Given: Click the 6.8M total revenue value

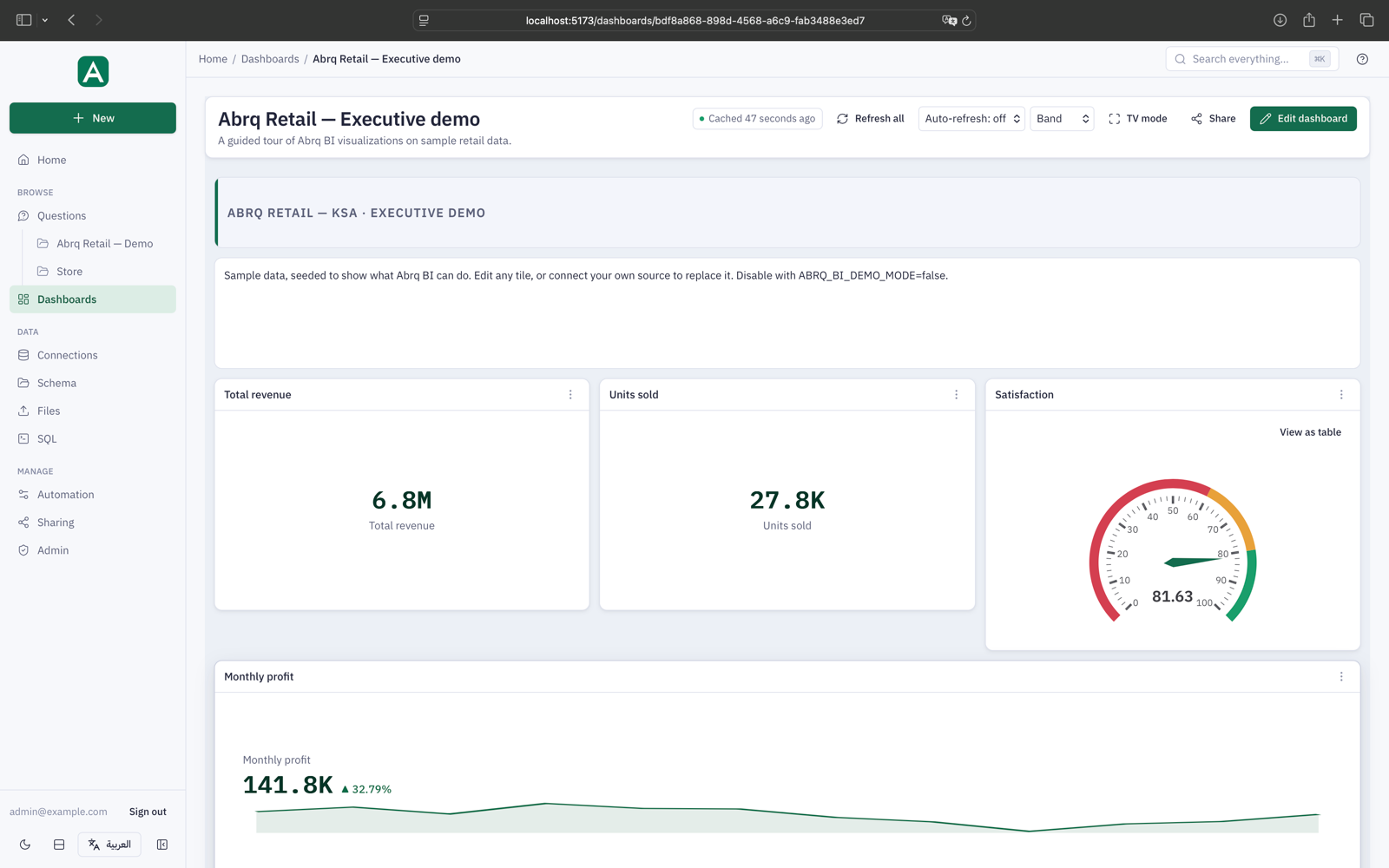Looking at the screenshot, I should (401, 500).
